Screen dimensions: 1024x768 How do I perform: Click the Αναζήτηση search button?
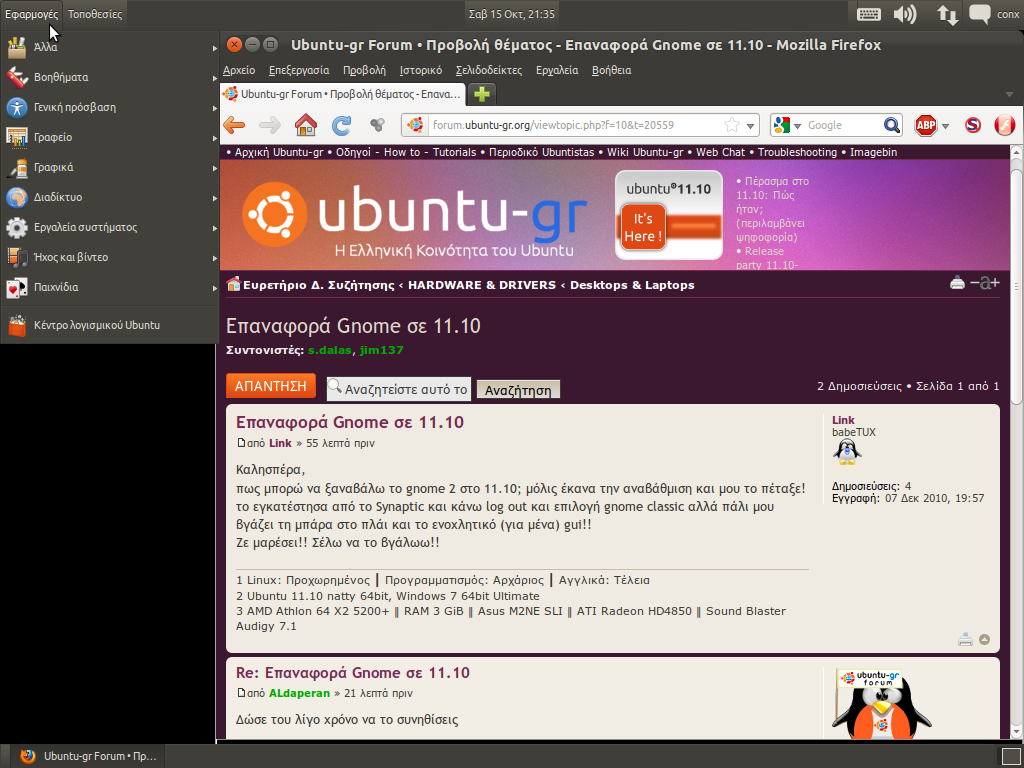(518, 390)
